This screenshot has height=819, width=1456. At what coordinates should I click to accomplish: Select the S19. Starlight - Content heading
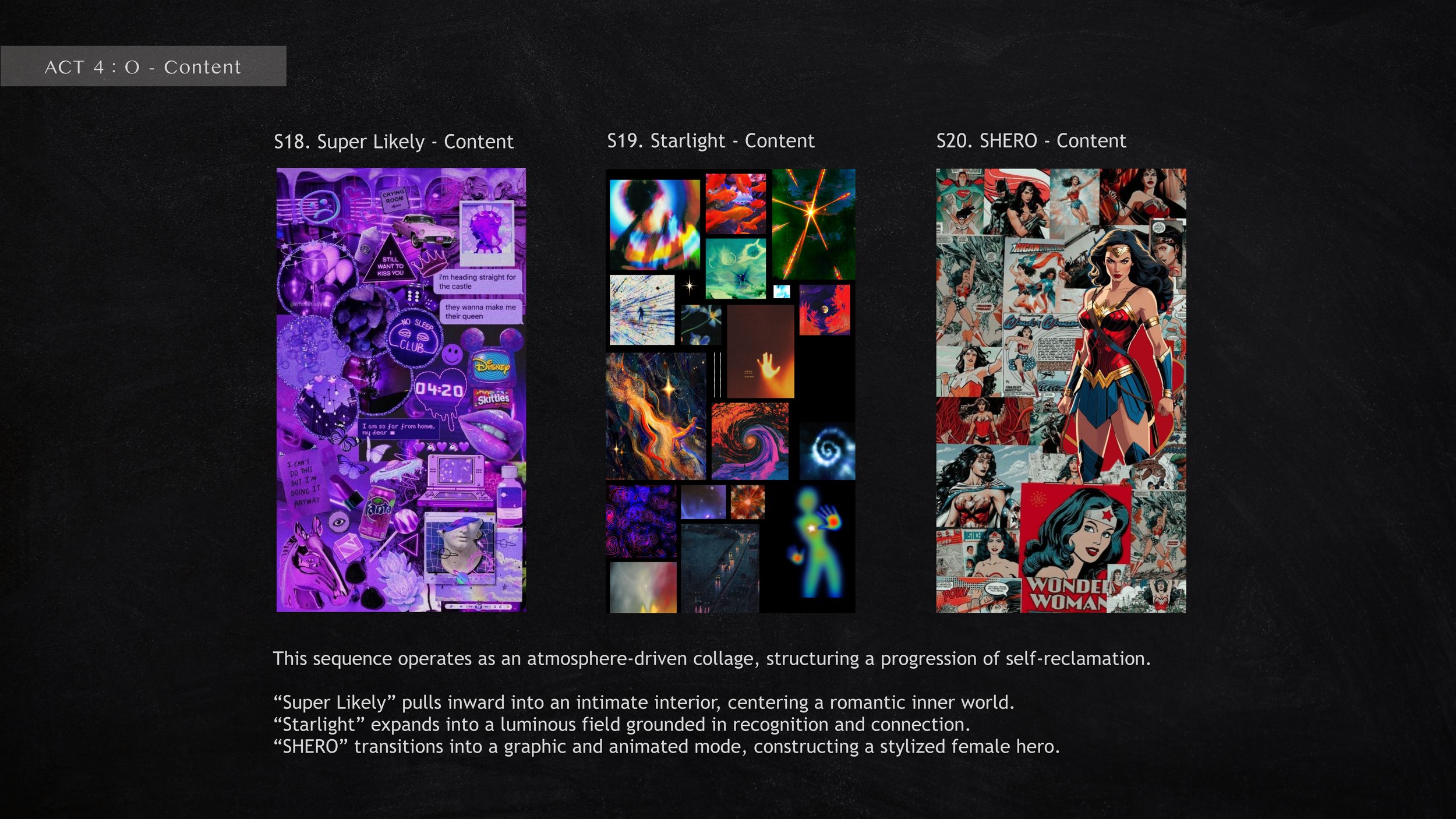(x=711, y=141)
